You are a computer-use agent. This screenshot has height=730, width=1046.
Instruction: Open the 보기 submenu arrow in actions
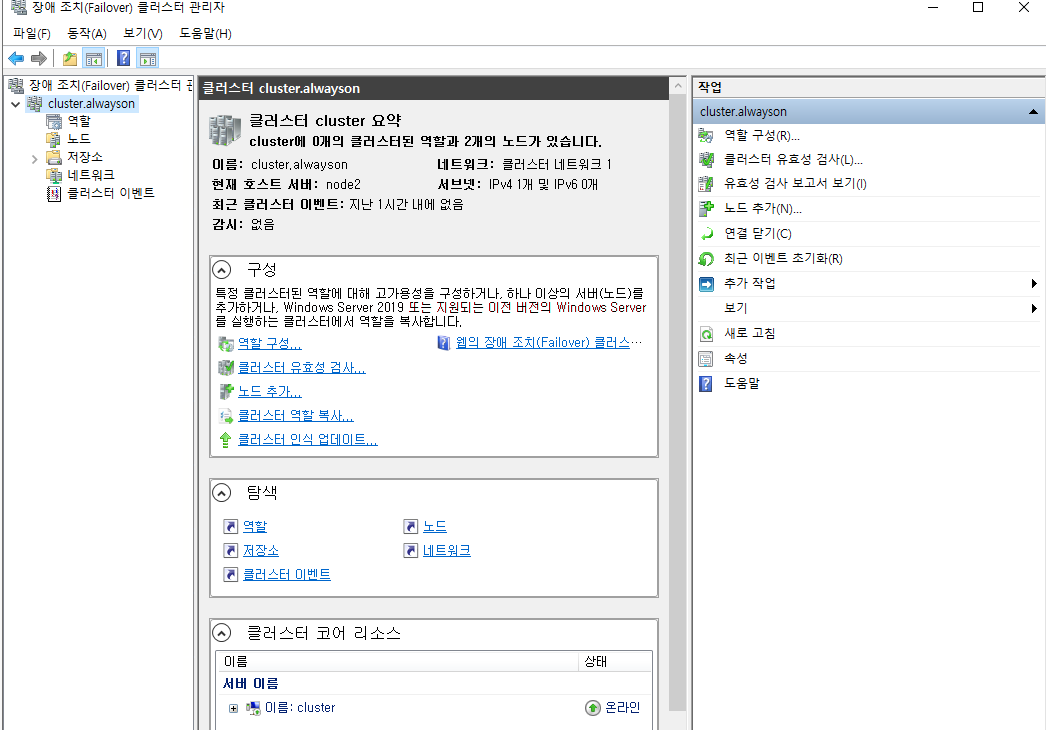pos(1034,308)
